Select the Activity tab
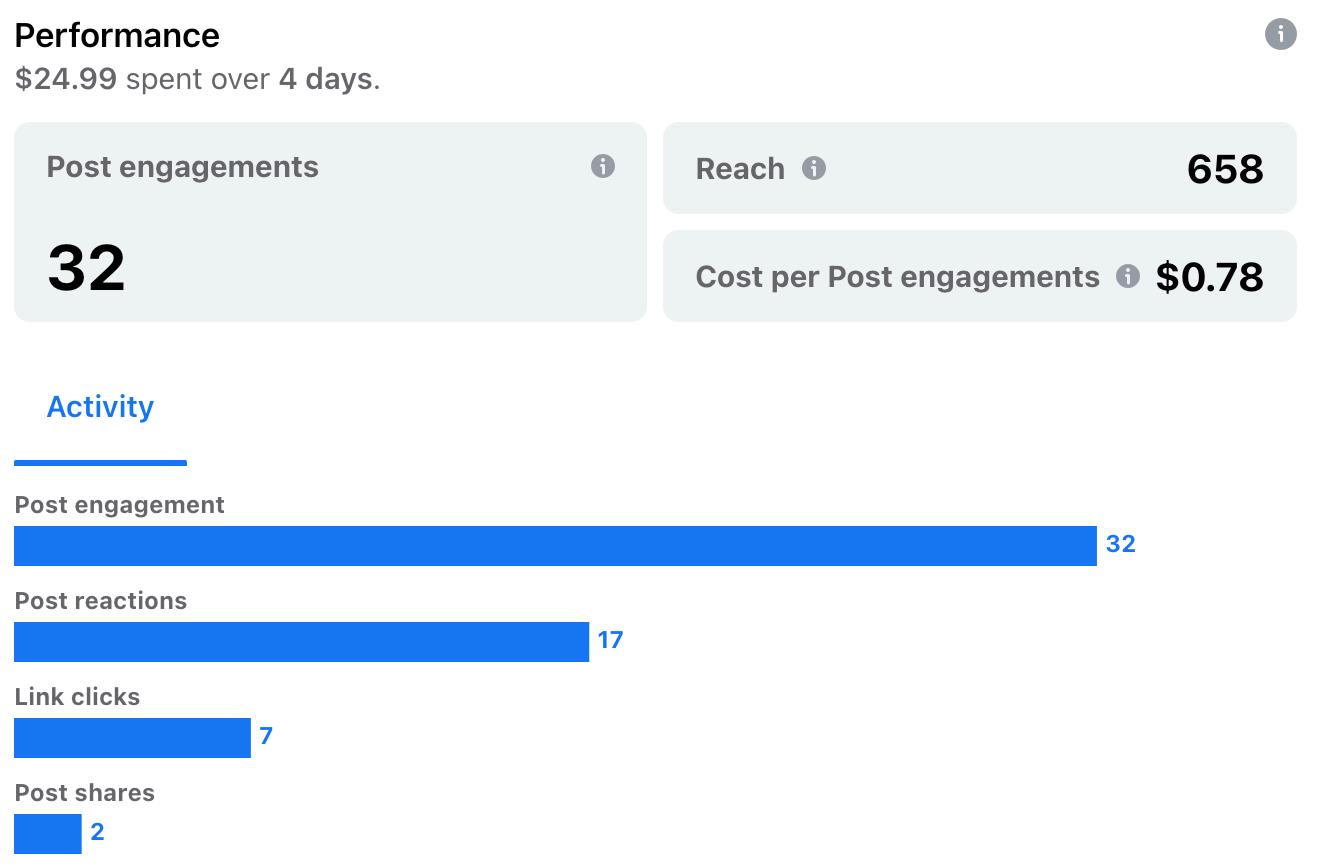This screenshot has height=866, width=1320. [100, 407]
